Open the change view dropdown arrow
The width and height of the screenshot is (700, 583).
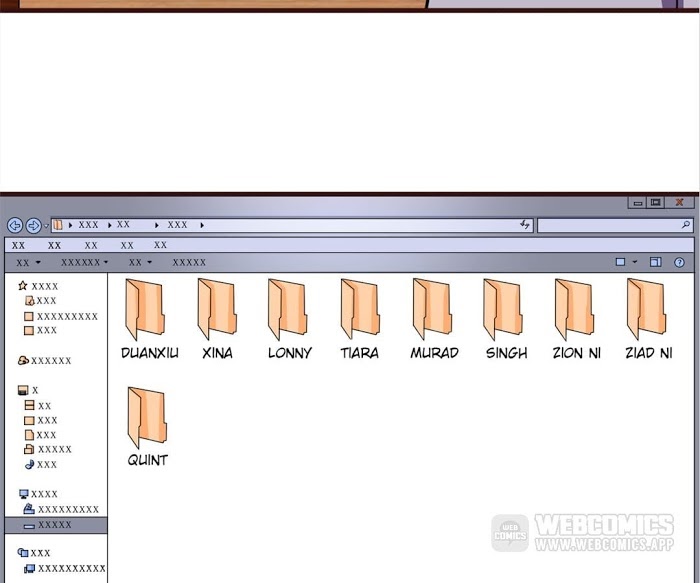[634, 263]
